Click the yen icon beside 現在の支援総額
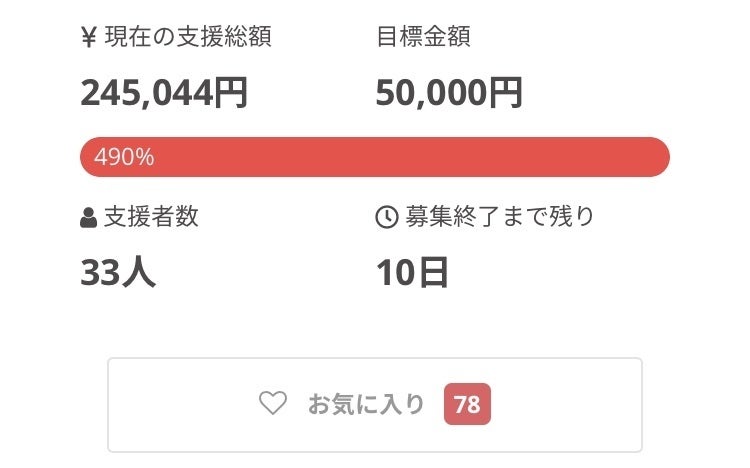Image resolution: width=750 pixels, height=468 pixels. click(88, 38)
